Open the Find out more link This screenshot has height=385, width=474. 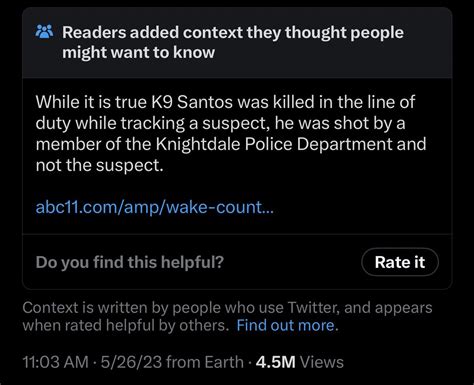[x=286, y=325]
